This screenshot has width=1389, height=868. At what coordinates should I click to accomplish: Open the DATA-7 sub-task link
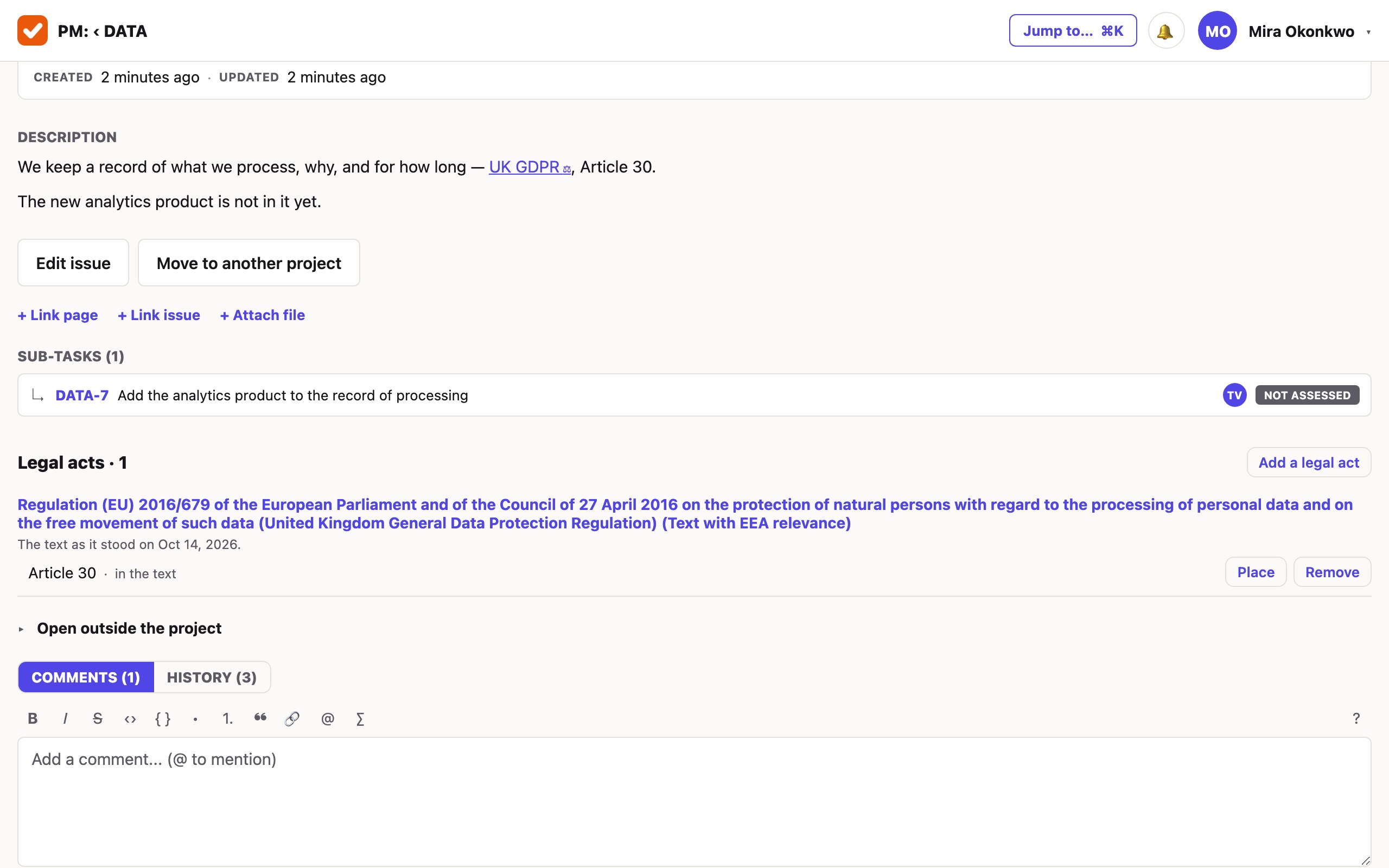pos(82,395)
